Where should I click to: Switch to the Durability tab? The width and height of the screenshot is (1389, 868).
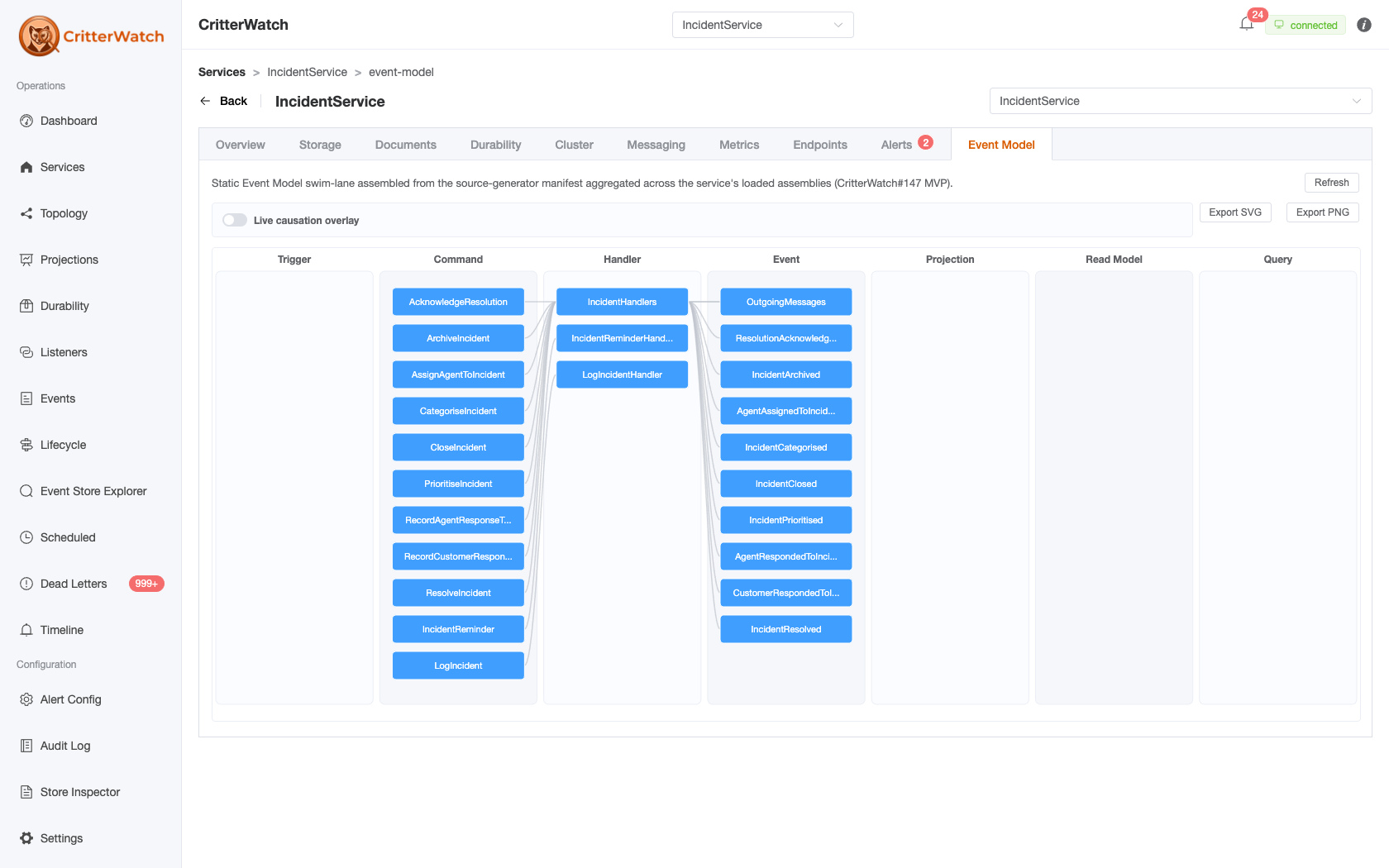(x=496, y=145)
